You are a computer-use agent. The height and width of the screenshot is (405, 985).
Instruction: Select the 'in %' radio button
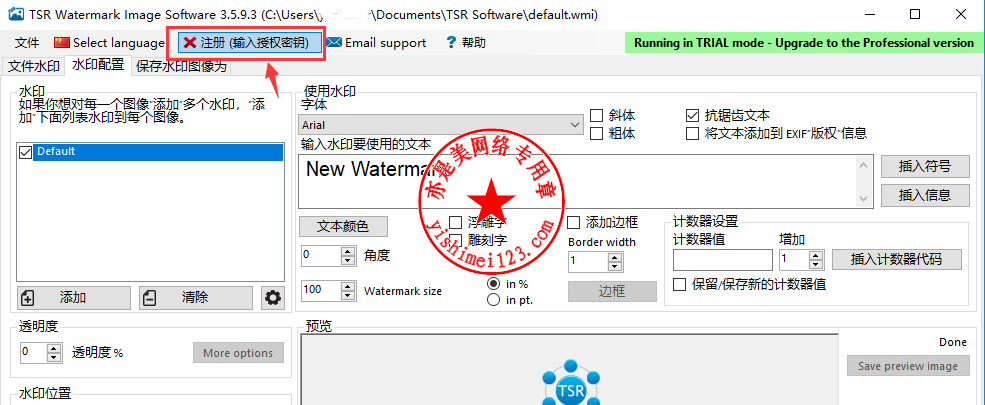point(494,284)
